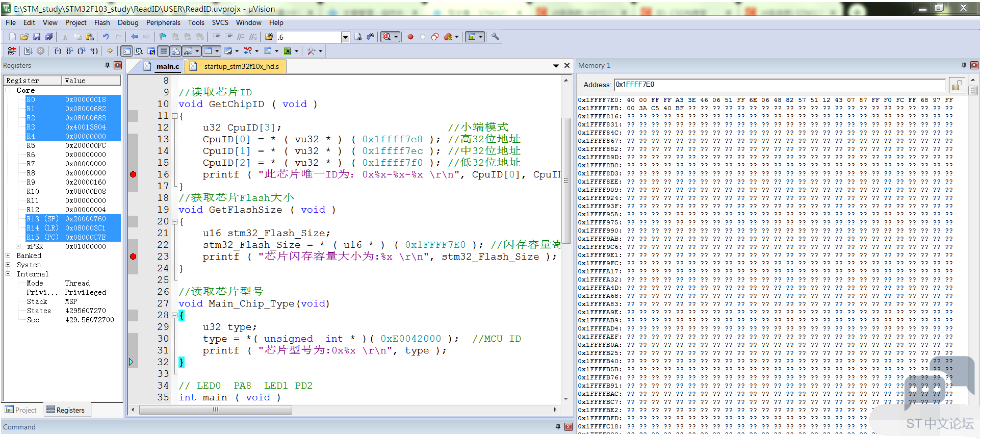Expand the Banked register group
This screenshot has height=439, width=983.
8,255
